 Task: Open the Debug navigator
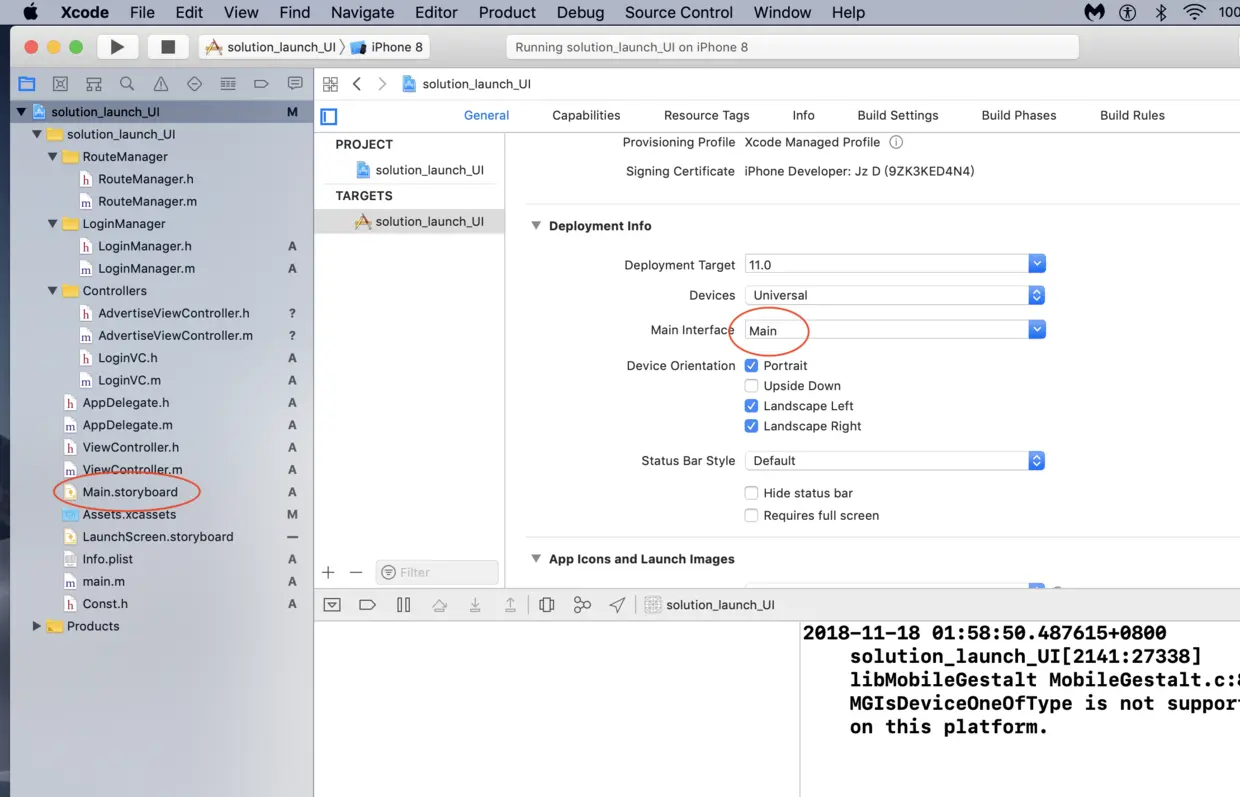click(228, 84)
